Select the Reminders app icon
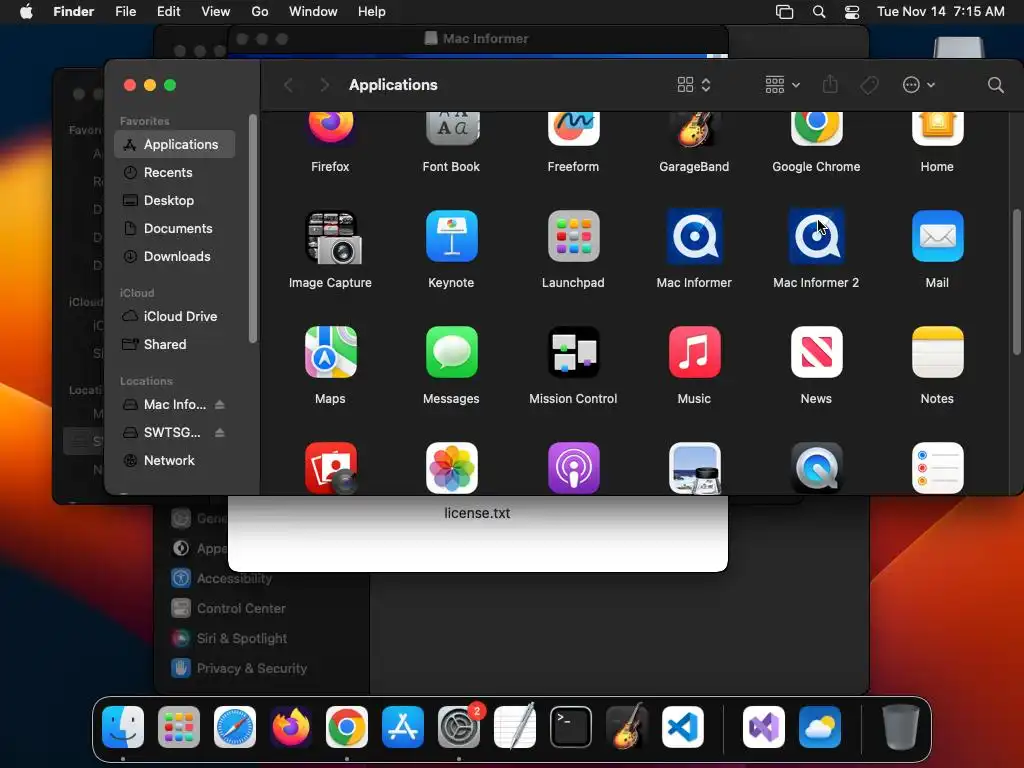 pyautogui.click(x=937, y=468)
